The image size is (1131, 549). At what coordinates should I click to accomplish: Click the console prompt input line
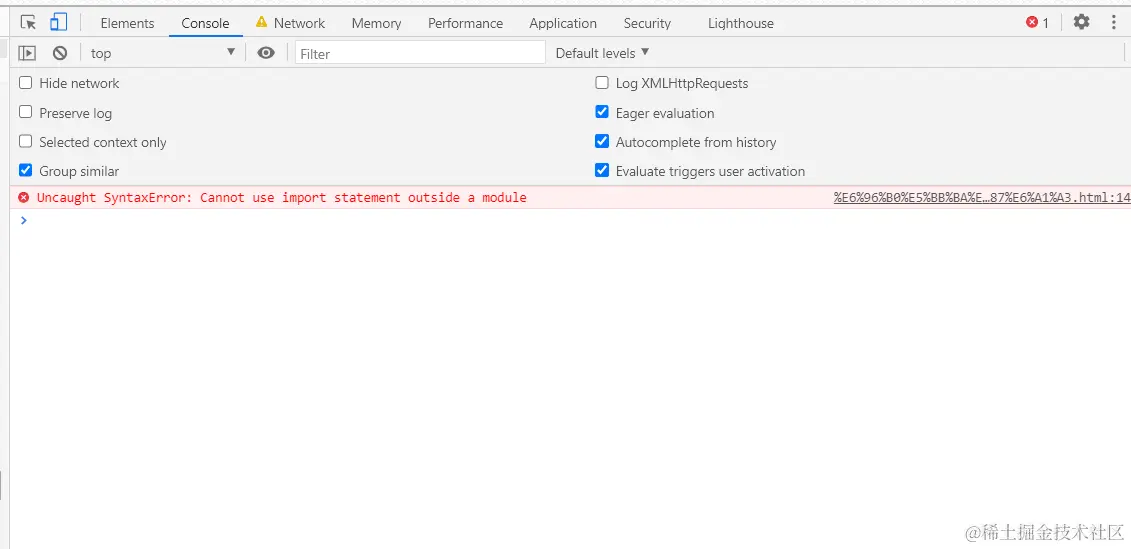(x=570, y=221)
